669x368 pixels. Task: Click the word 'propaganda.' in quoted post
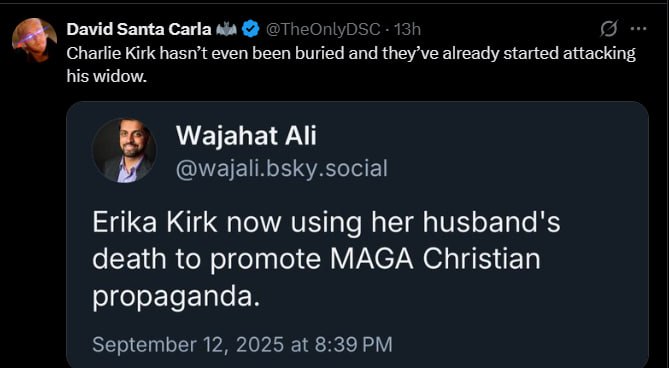tap(176, 298)
